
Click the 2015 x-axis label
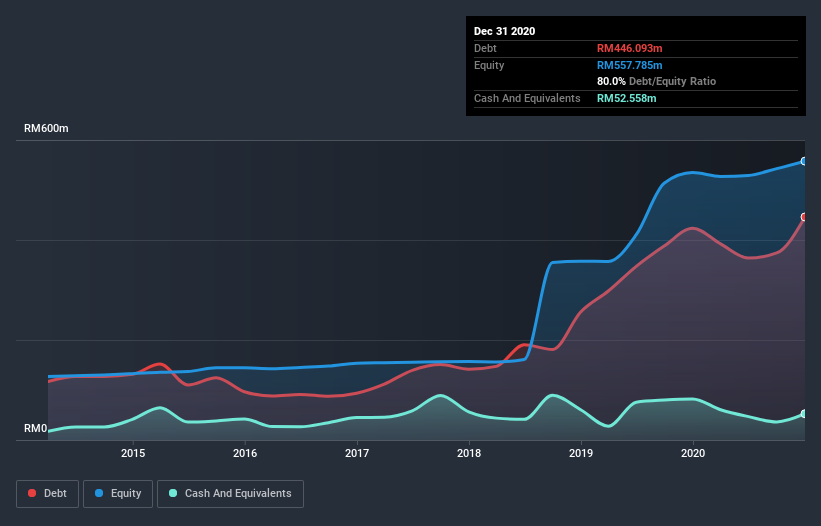pos(133,453)
